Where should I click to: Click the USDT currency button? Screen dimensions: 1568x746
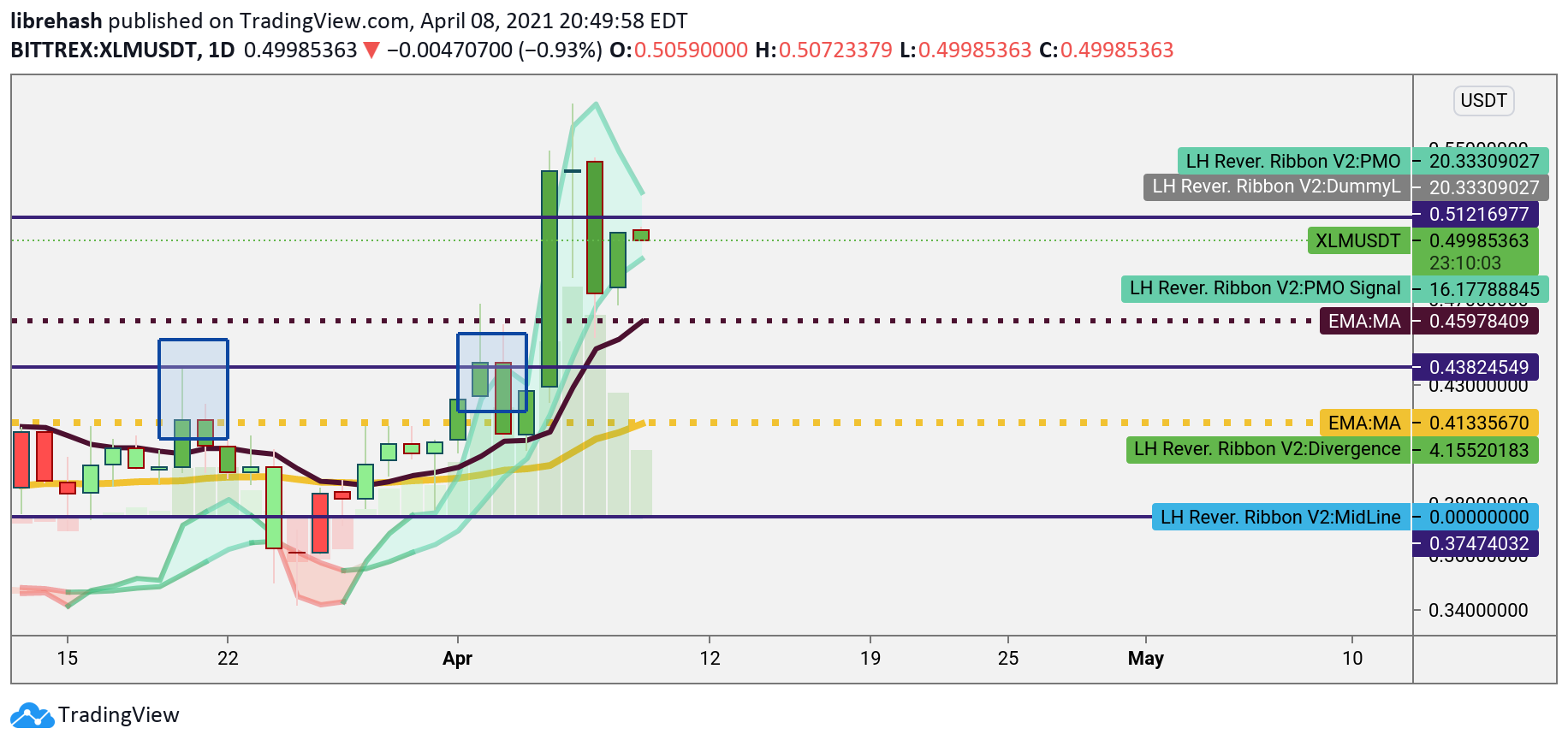click(x=1483, y=101)
